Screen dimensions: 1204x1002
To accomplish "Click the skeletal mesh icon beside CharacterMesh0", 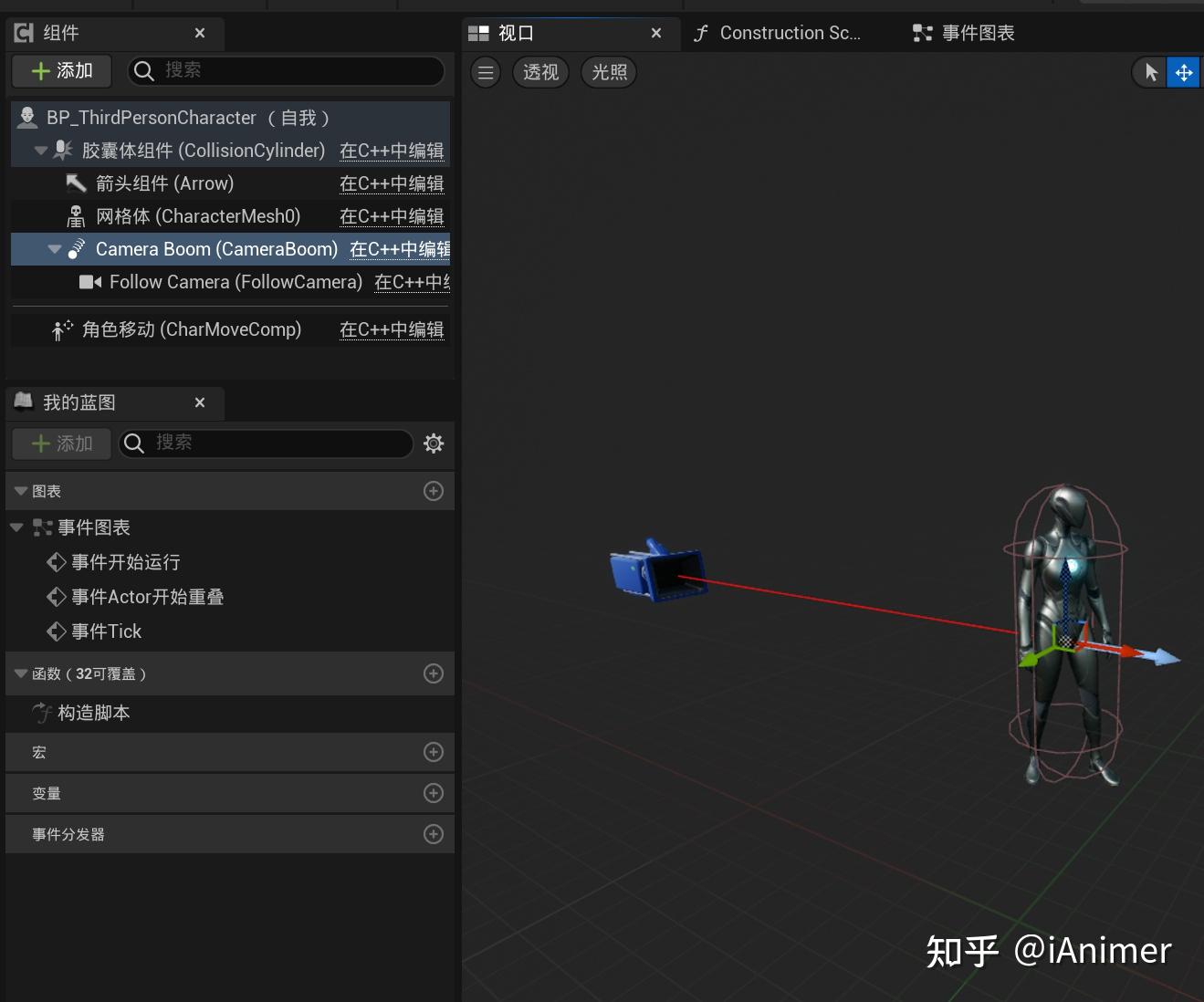I will [x=77, y=216].
